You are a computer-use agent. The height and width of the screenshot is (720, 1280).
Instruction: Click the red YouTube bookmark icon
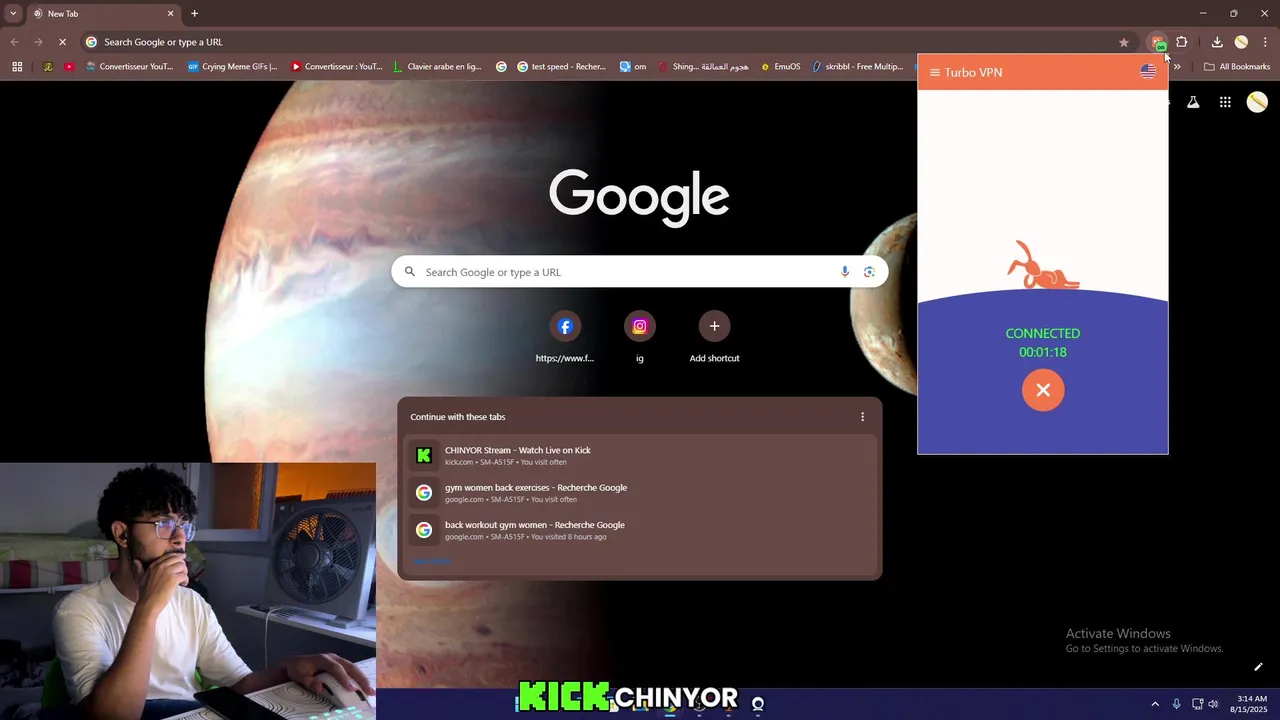[x=68, y=67]
